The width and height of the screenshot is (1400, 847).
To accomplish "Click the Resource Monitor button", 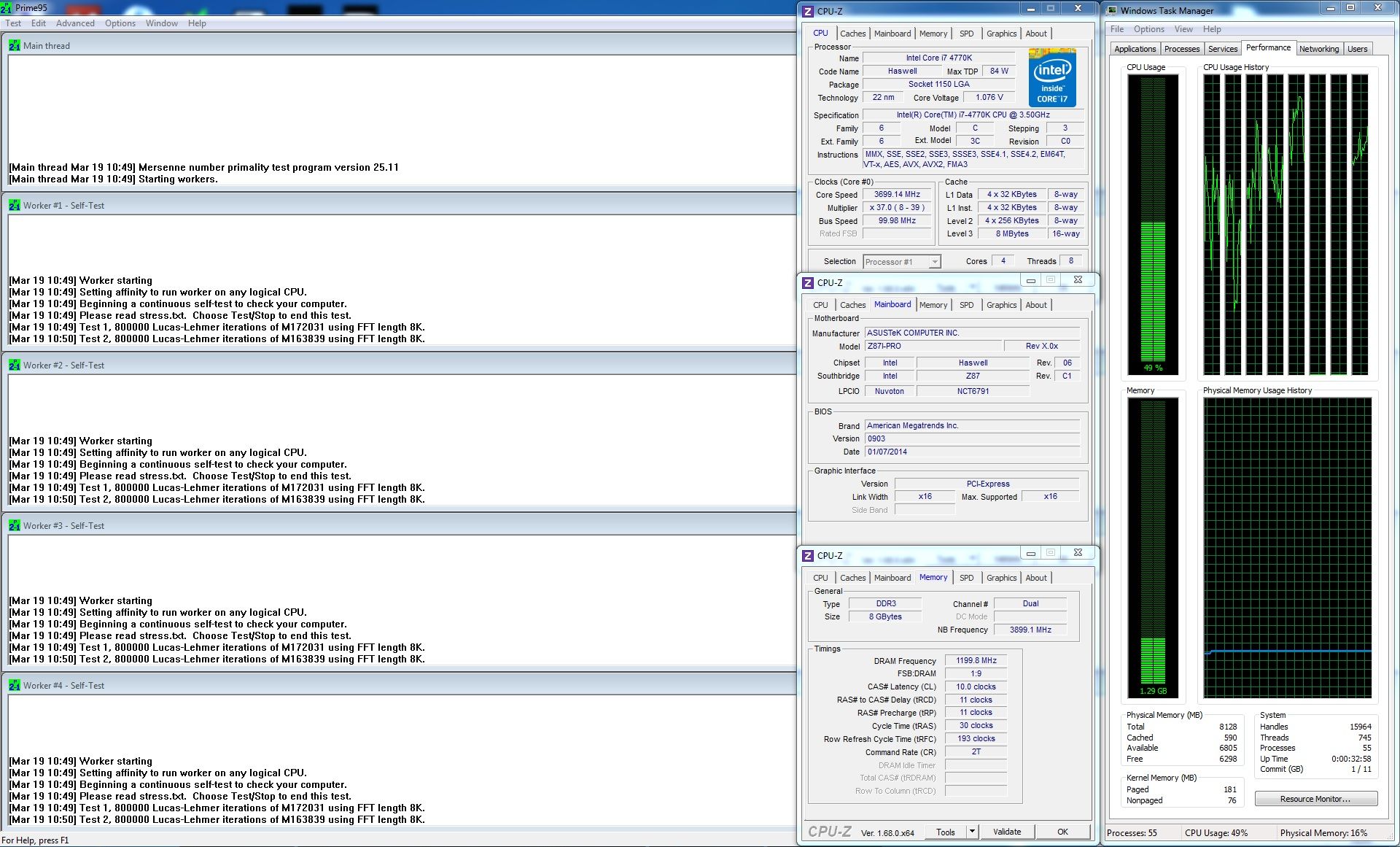I will pyautogui.click(x=1315, y=799).
